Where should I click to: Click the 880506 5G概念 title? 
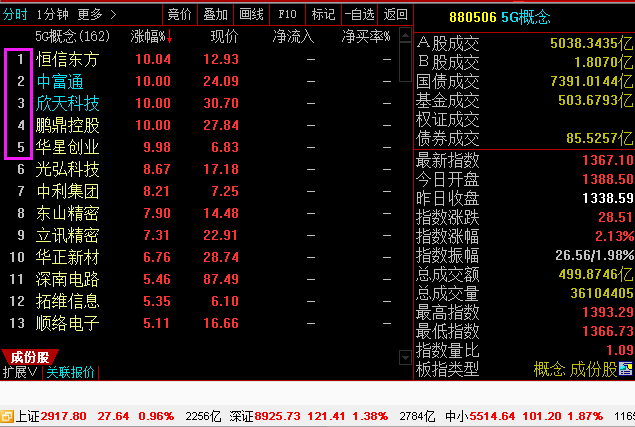coord(500,17)
